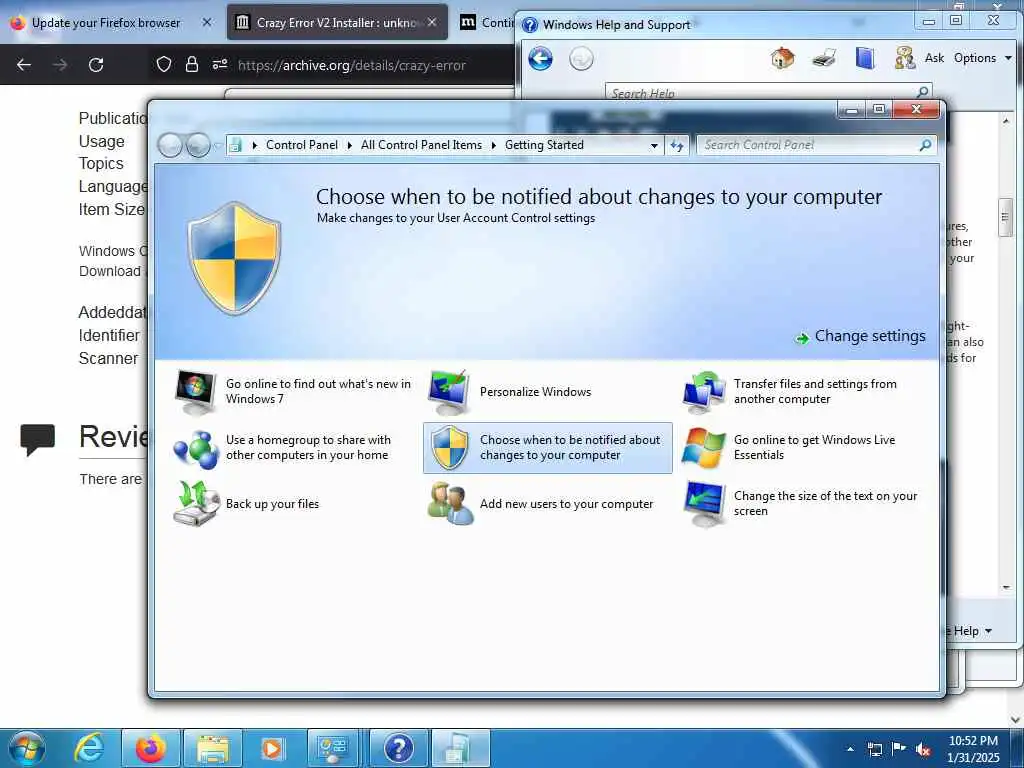The image size is (1024, 768).
Task: Click the green arrow beside Change settings
Action: click(x=801, y=338)
